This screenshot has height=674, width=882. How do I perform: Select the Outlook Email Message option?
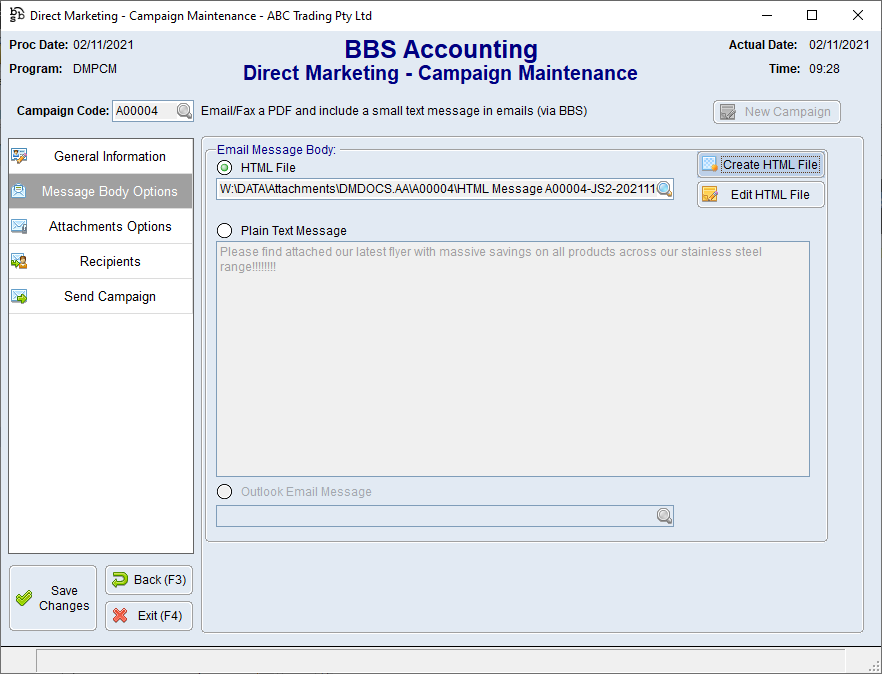tap(224, 491)
